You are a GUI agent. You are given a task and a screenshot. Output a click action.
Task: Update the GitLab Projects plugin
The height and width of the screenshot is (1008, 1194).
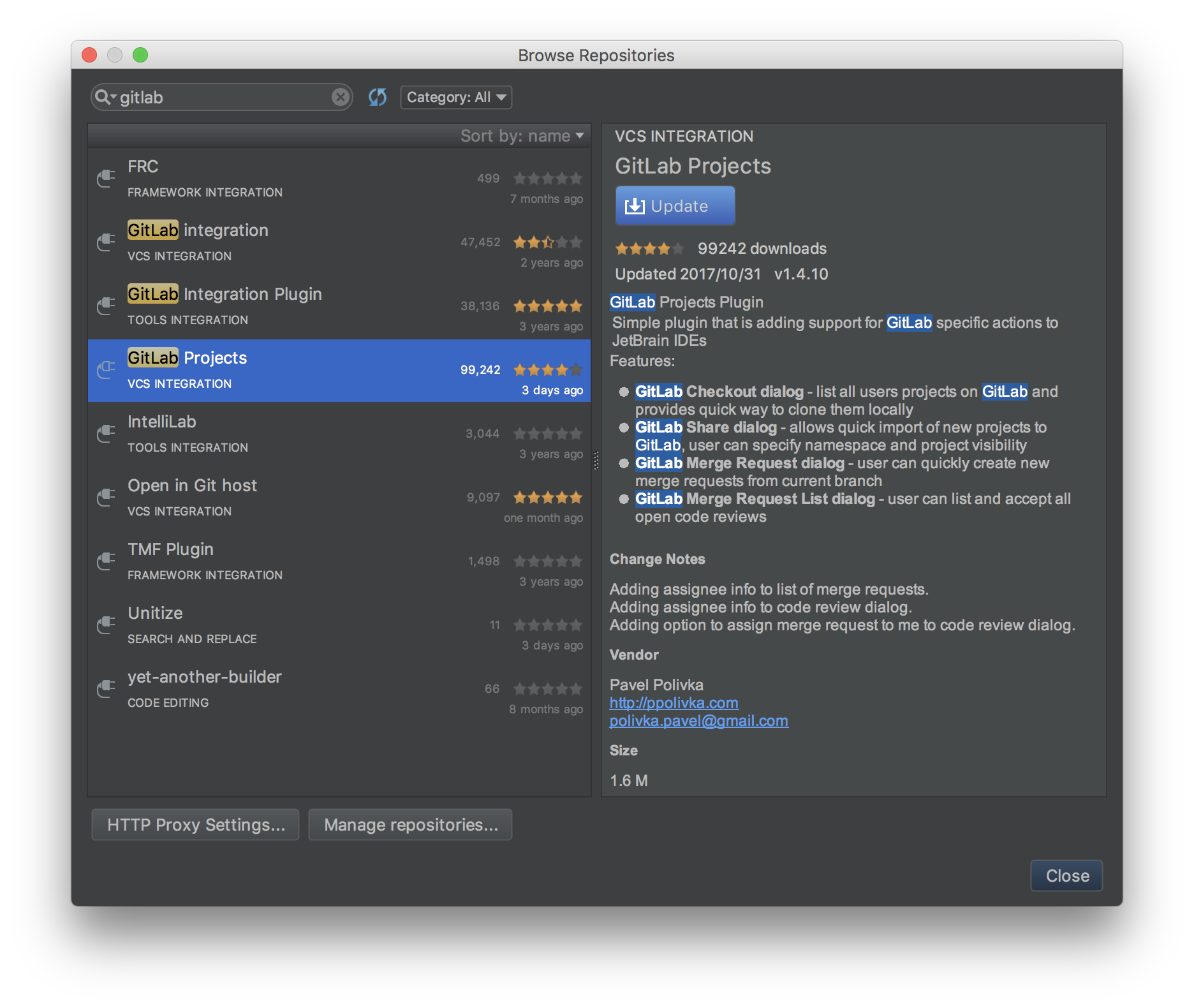pyautogui.click(x=674, y=205)
